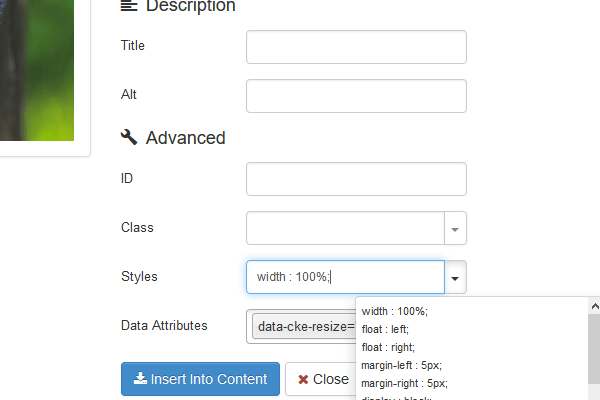
Task: Select the 'width : 100%;' style option
Action: (394, 311)
